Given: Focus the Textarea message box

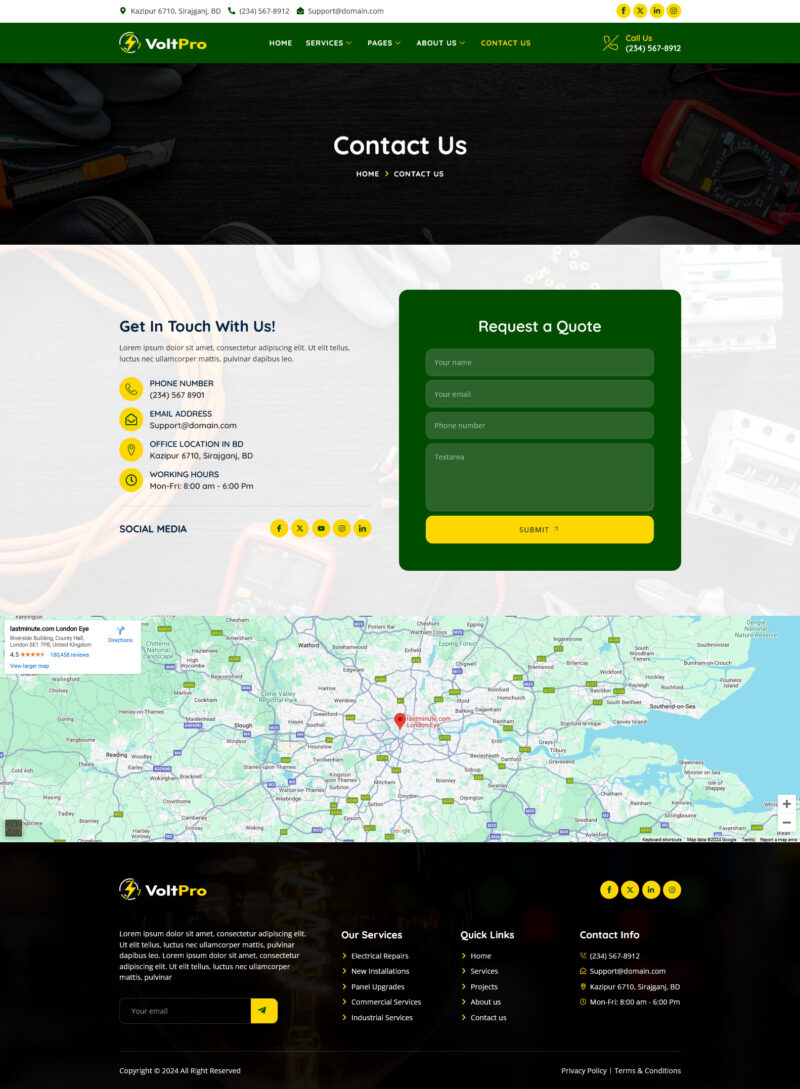Looking at the screenshot, I should [x=540, y=477].
